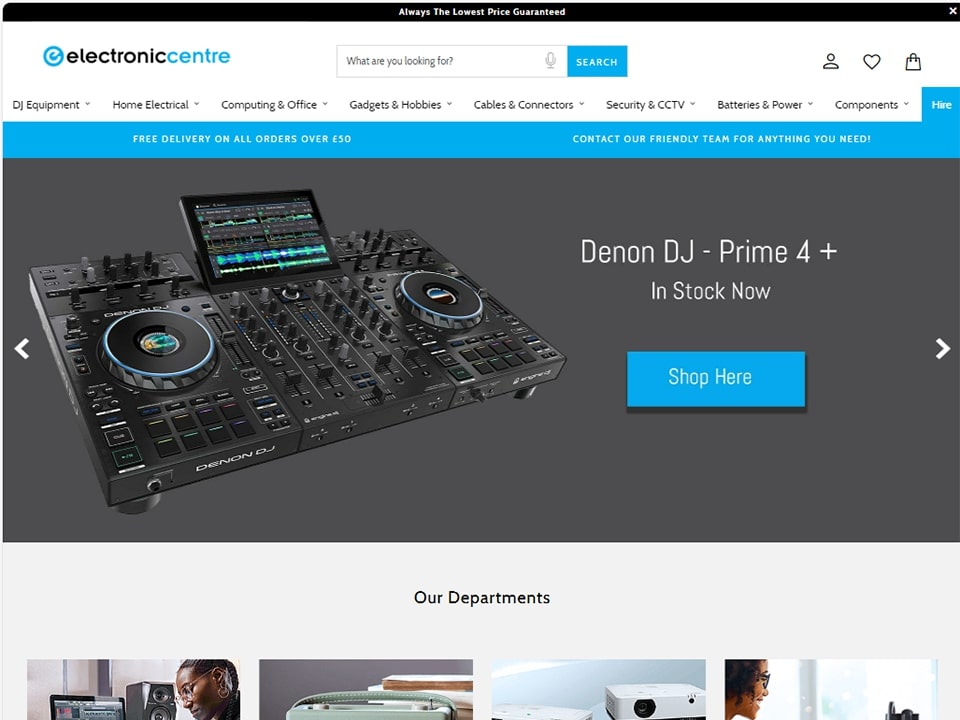Click the Shop Here button
Screen dimensions: 960x720
click(716, 378)
